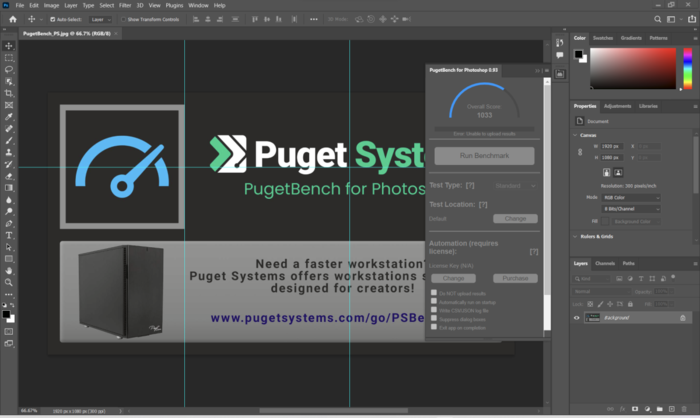Screen dimensions: 700x418
Task: Open the Comments panel icon
Action: pyautogui.click(x=559, y=55)
